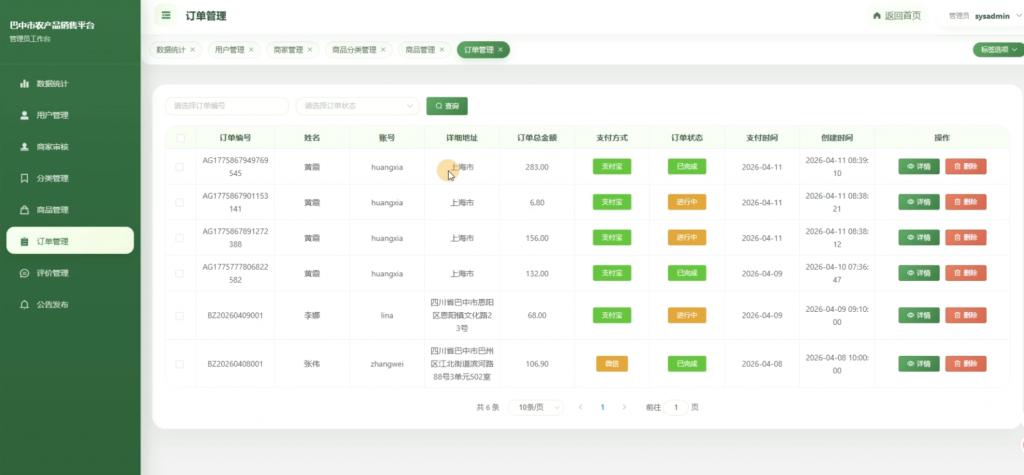Go to the previous page arrow
The width and height of the screenshot is (1024, 475).
tap(581, 407)
